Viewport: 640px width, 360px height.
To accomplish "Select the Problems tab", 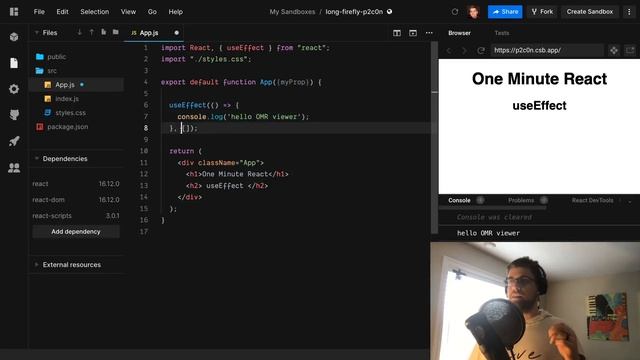I will 521,200.
